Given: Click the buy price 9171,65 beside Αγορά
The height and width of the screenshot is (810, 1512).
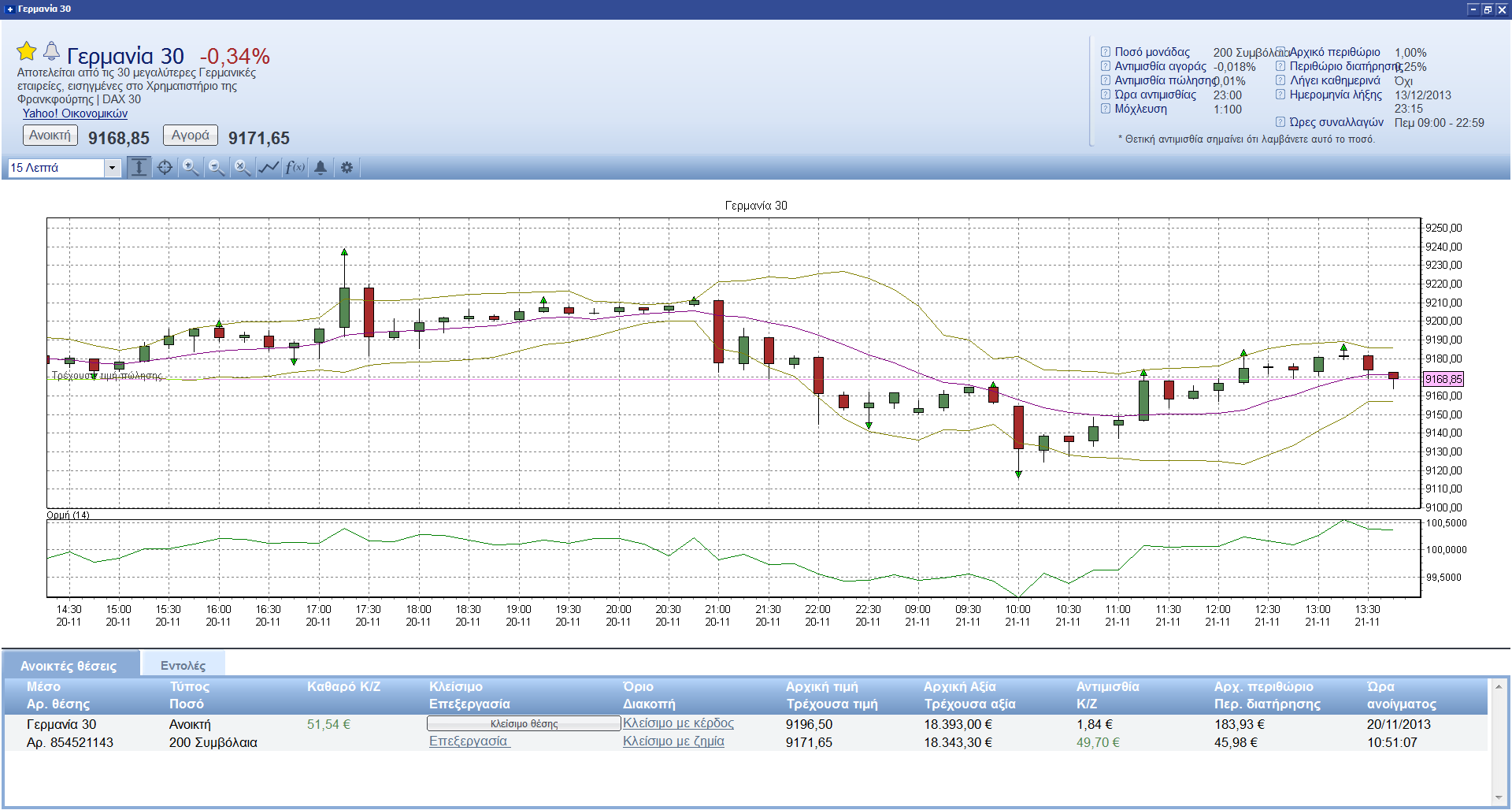Looking at the screenshot, I should 259,138.
